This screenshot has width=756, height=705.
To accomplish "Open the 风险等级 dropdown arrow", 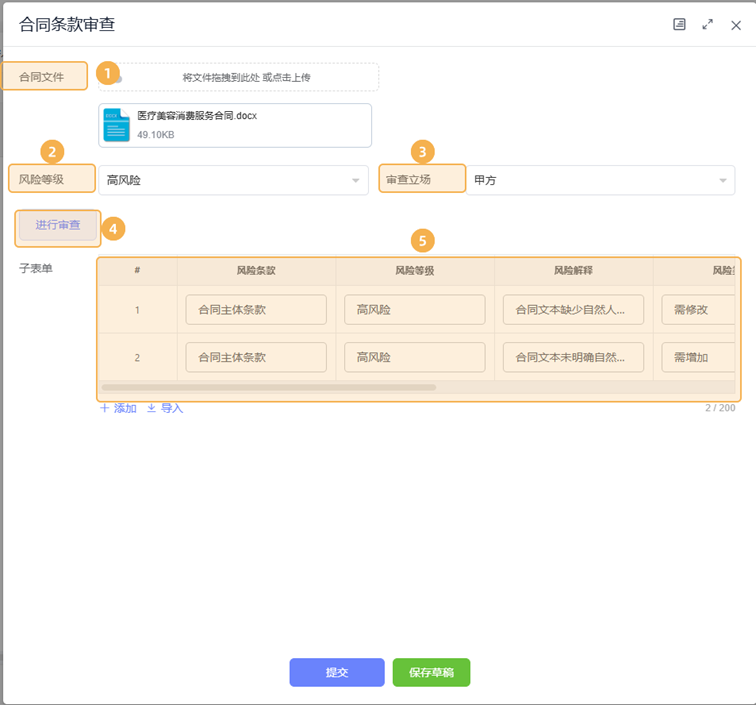I will 355,180.
